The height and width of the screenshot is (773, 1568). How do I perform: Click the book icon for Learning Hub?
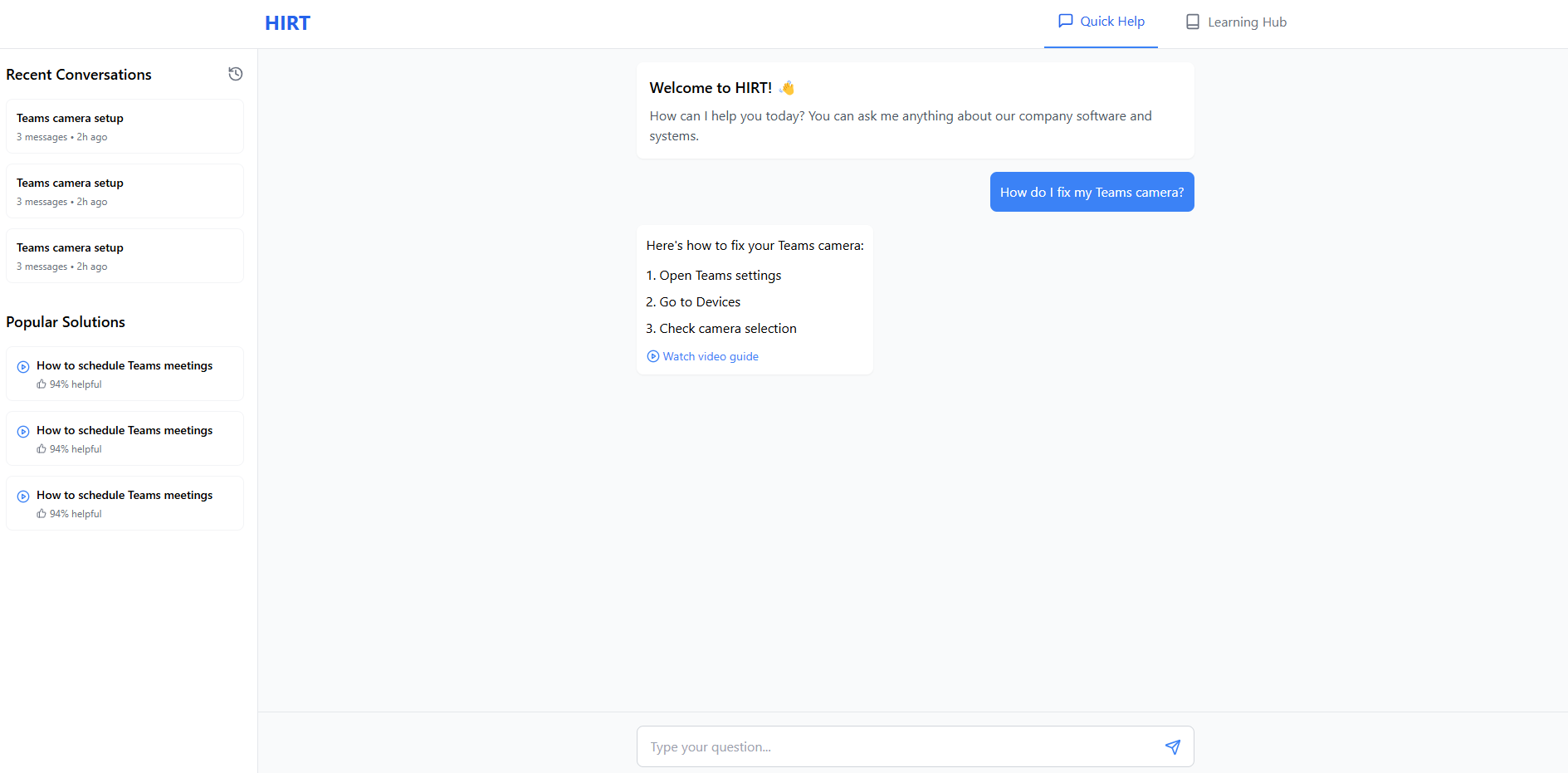pyautogui.click(x=1193, y=22)
